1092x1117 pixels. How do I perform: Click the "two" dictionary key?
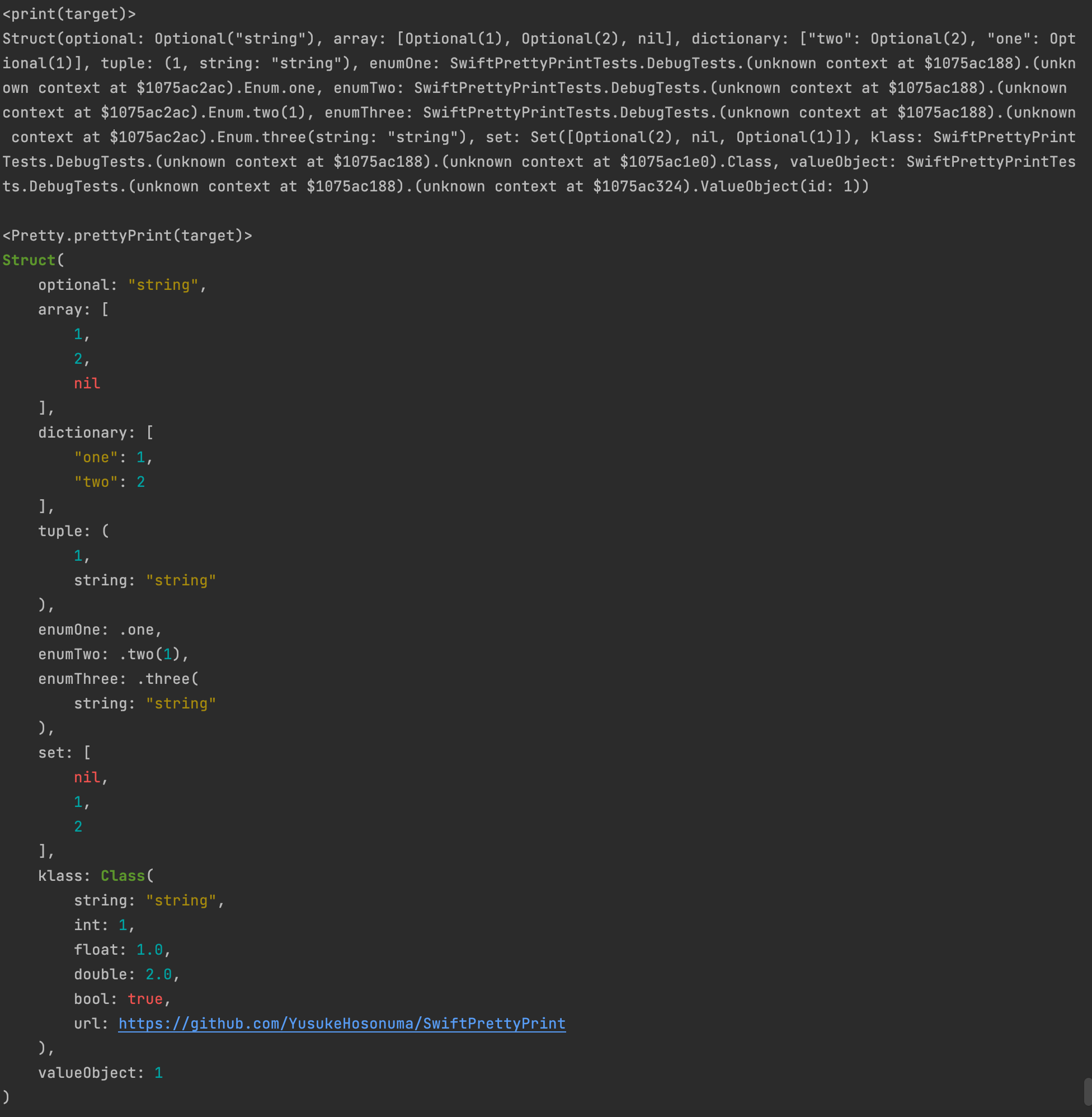(x=96, y=482)
